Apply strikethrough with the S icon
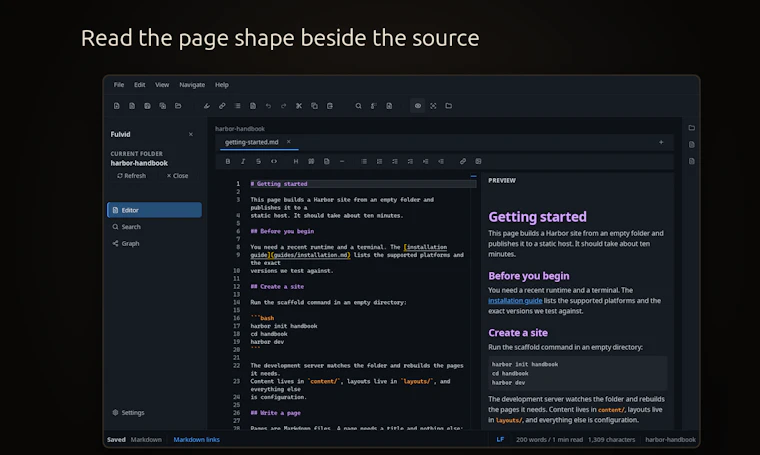Viewport: 760px width, 455px height. (258, 161)
